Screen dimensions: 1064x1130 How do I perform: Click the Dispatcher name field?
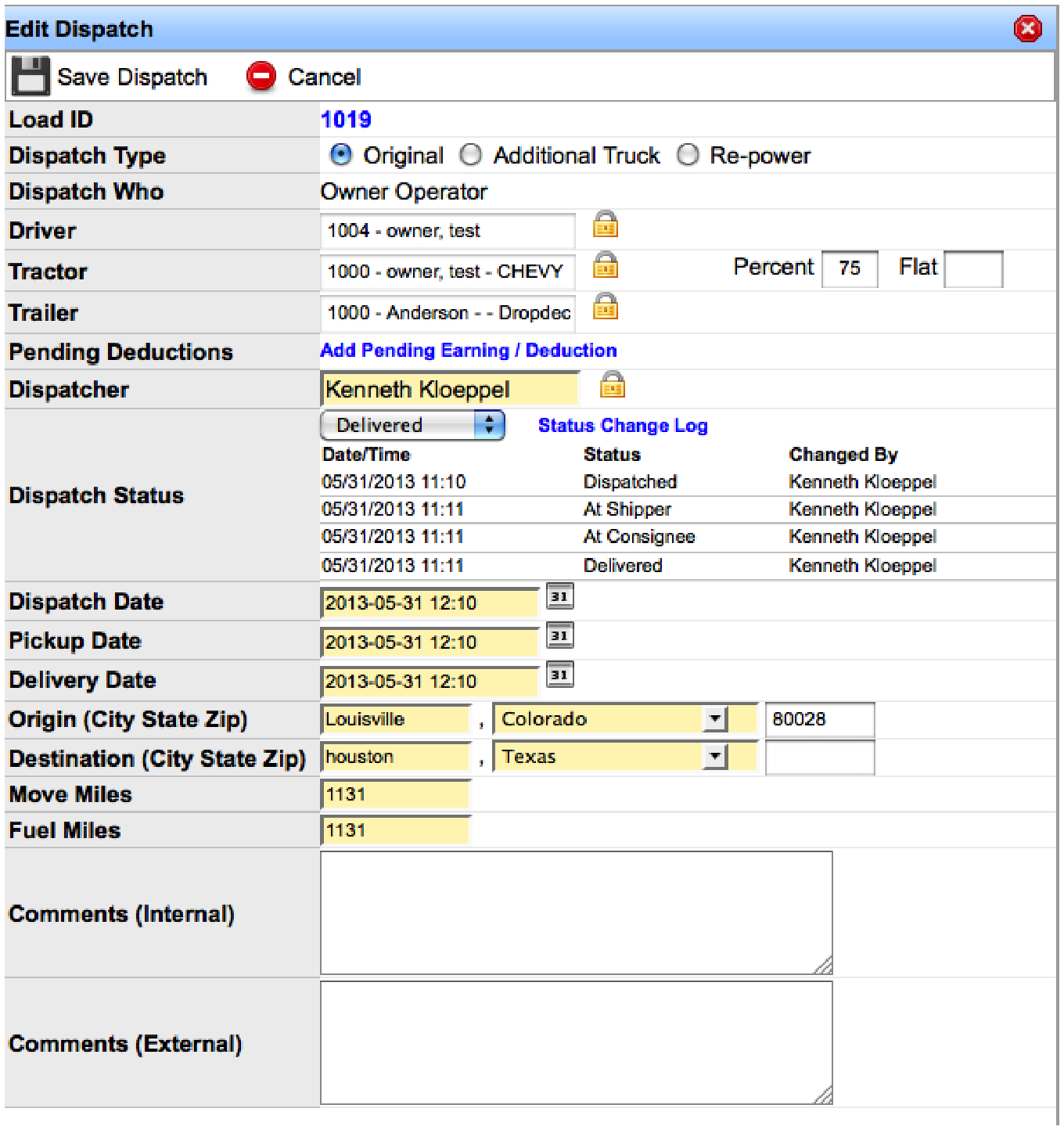click(449, 389)
